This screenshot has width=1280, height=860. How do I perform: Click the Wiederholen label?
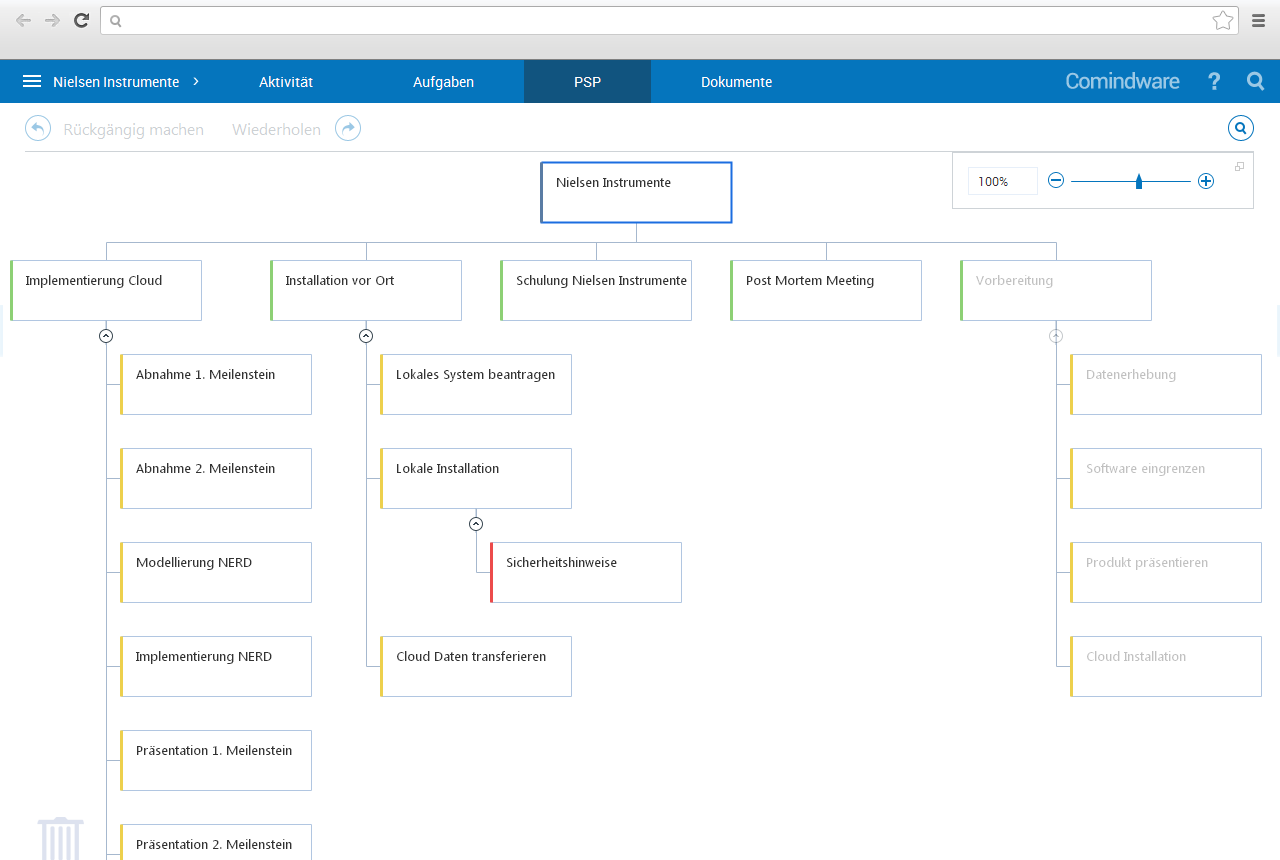pos(277,130)
